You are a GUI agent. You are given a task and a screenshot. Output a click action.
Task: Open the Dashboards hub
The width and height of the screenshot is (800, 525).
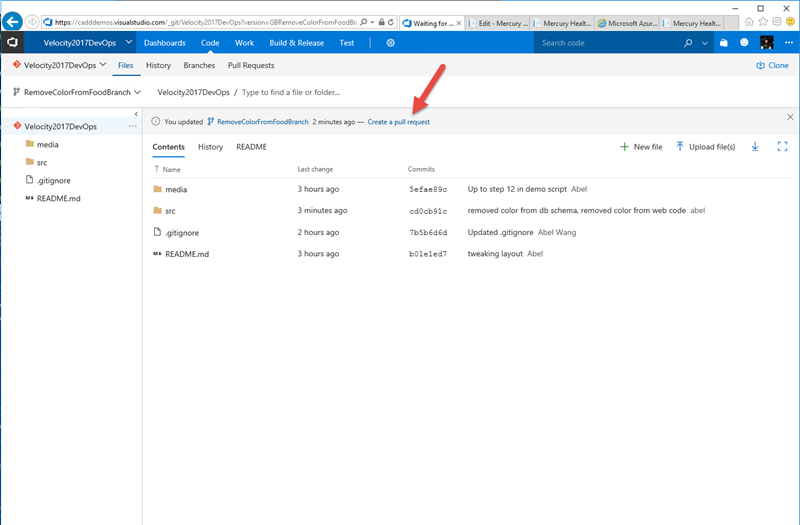click(x=165, y=43)
